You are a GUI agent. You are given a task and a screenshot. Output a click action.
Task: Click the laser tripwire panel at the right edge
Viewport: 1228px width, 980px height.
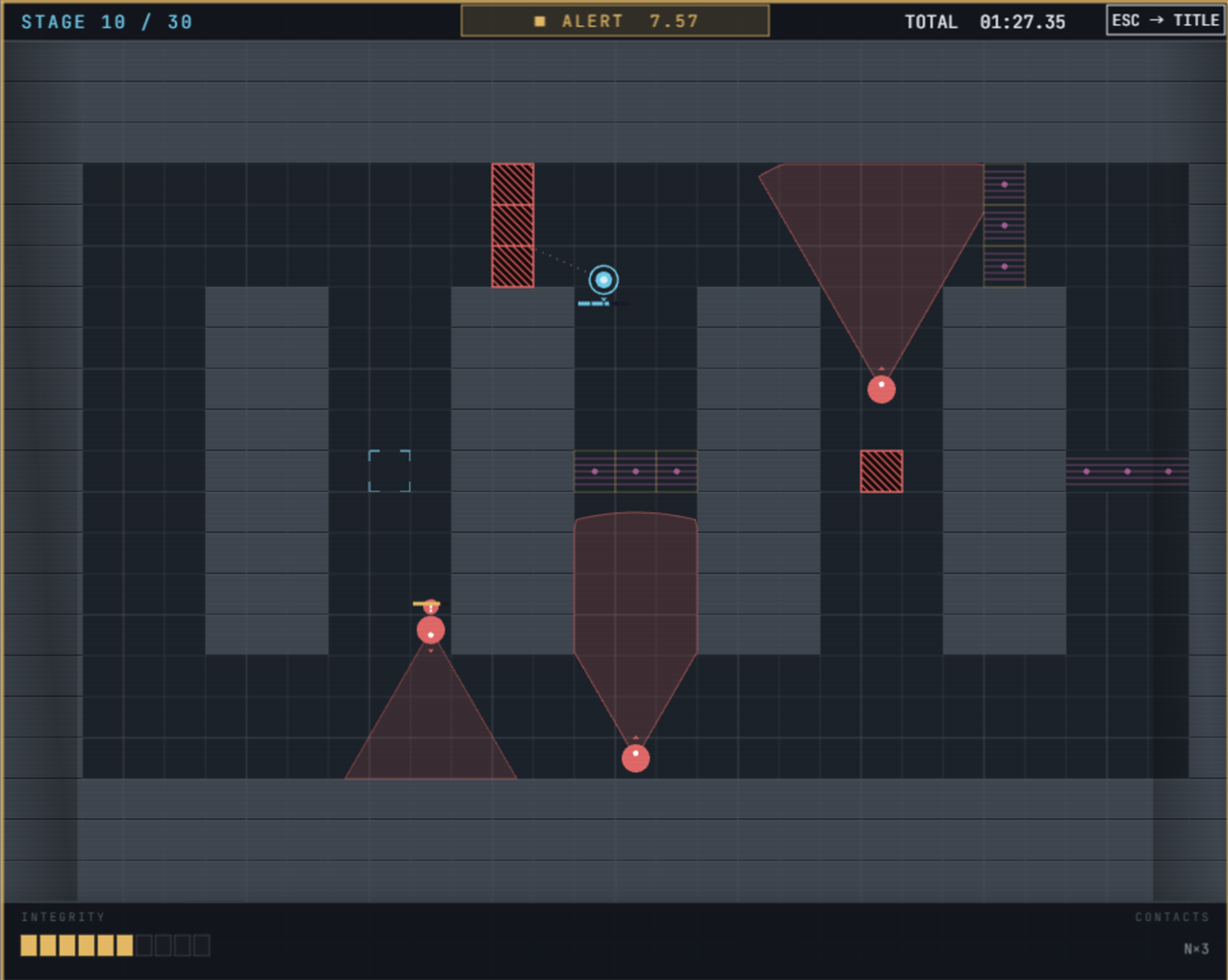1127,471
